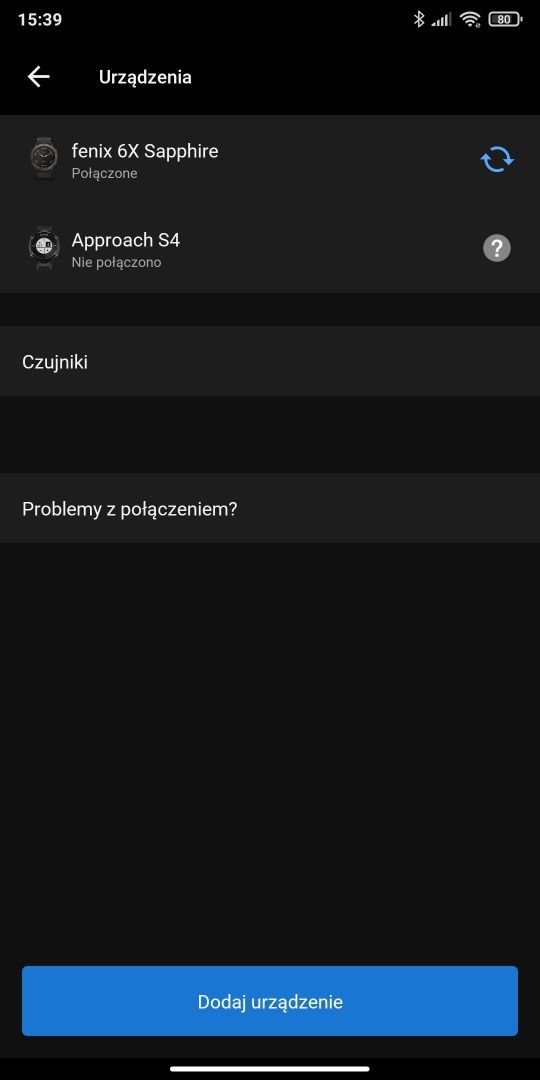Tap the battery level indicator
This screenshot has width=540, height=1080.
(x=505, y=19)
